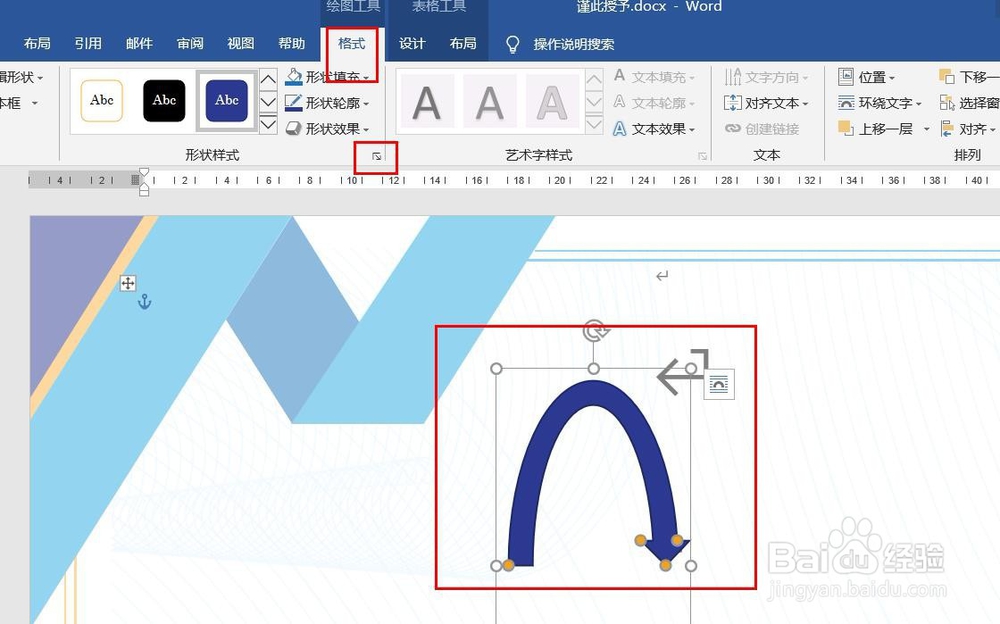This screenshot has width=1000, height=624.
Task: Click the shape fill paint bucket icon
Action: [x=293, y=77]
